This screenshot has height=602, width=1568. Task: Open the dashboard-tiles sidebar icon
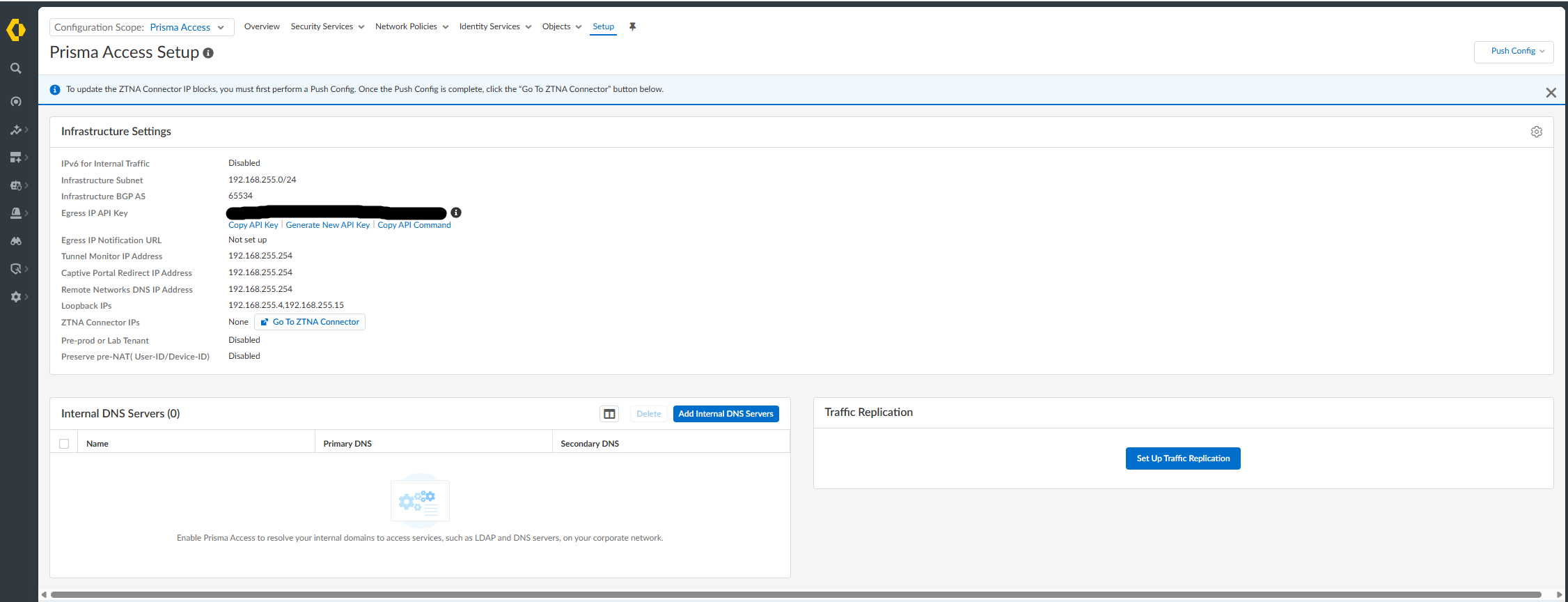coord(16,157)
